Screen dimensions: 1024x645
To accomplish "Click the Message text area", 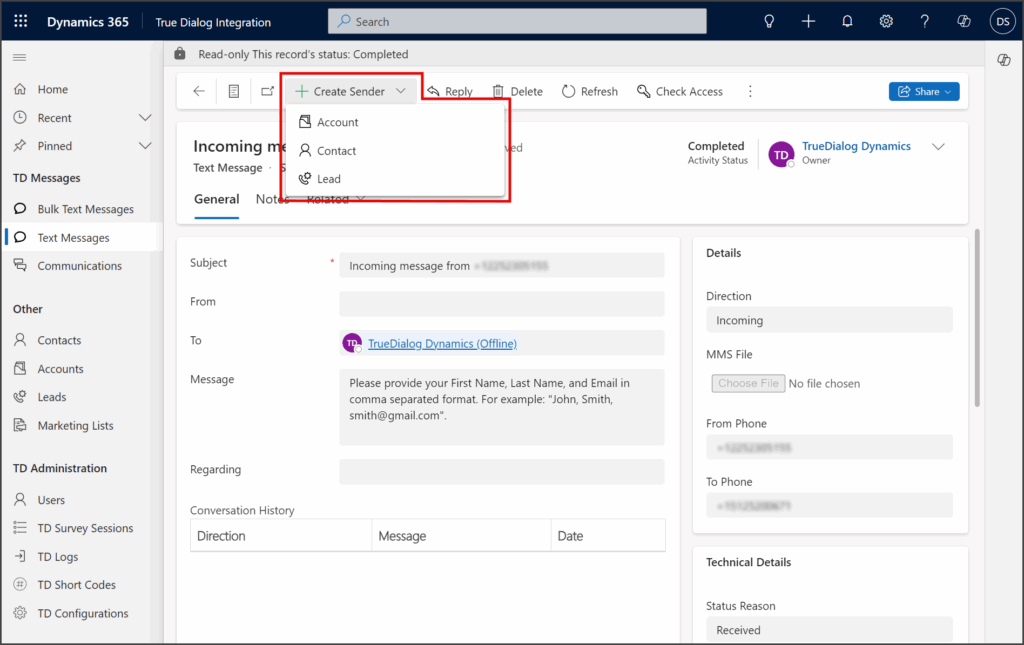I will 502,407.
